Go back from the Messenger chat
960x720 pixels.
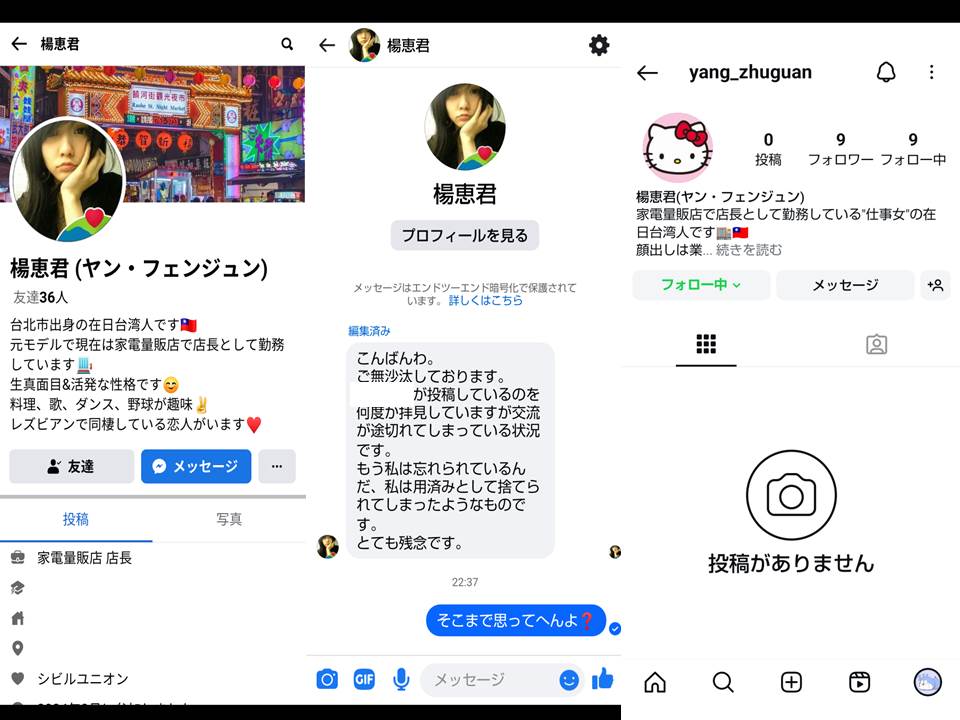coord(327,45)
